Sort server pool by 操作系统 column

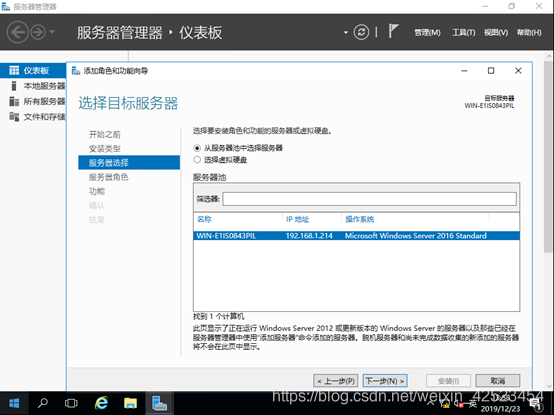[359, 219]
